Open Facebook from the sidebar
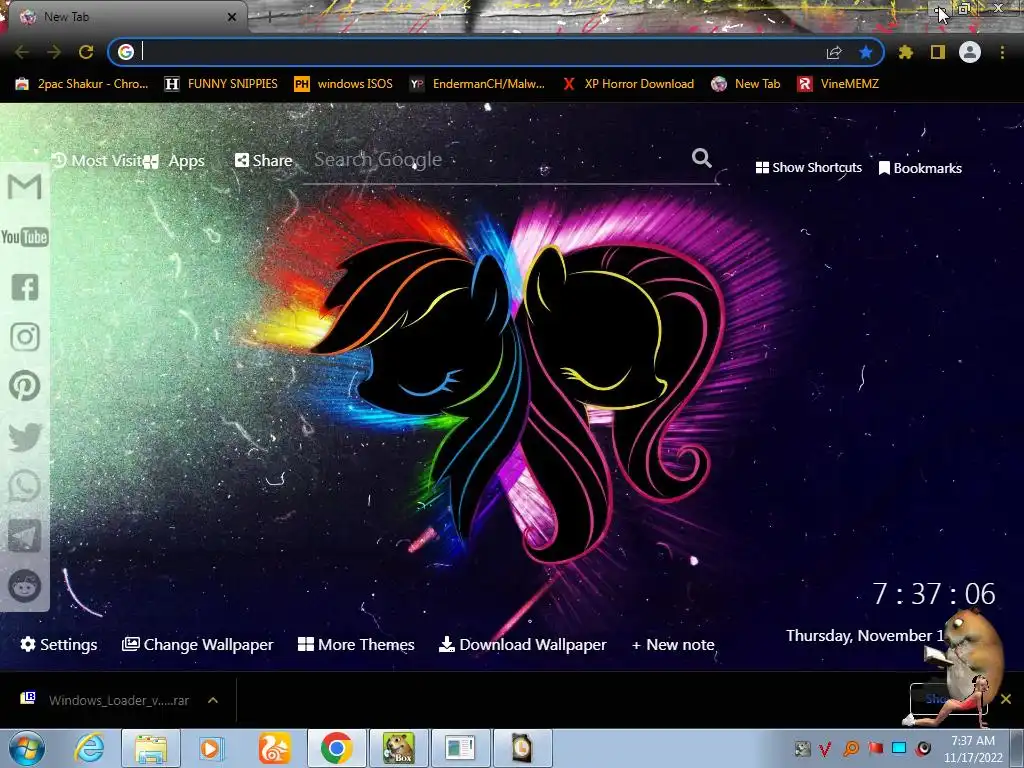Image resolution: width=1024 pixels, height=768 pixels. [25, 287]
